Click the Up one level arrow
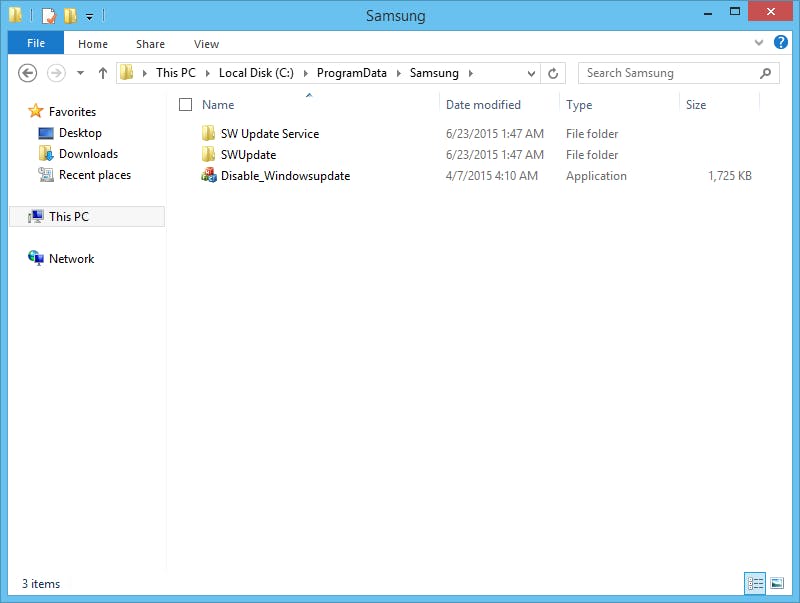Image resolution: width=800 pixels, height=603 pixels. 103,73
